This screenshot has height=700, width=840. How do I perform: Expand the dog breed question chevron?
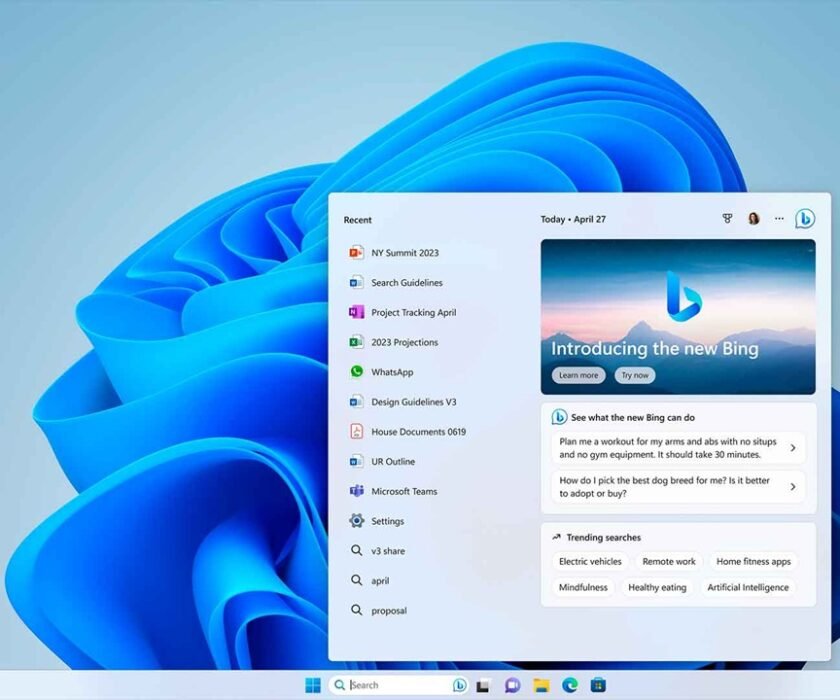pos(793,487)
